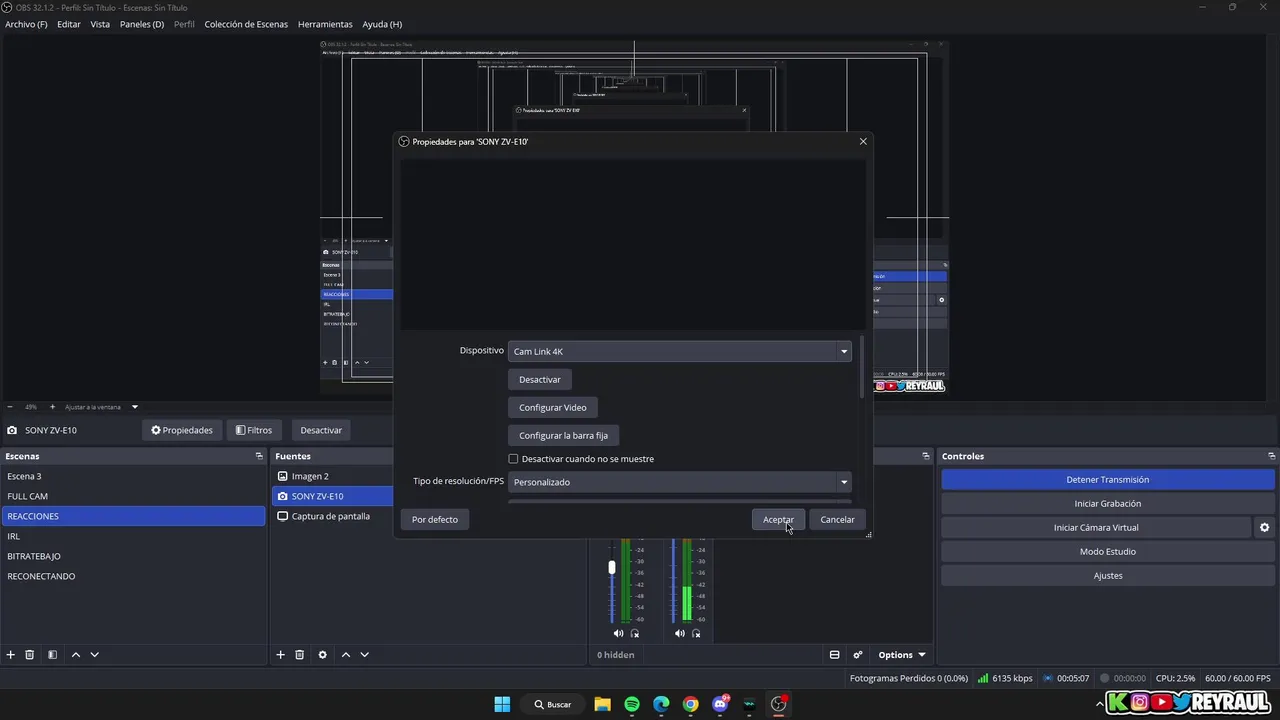1280x720 pixels.
Task: Move the selected source up in Fuentes
Action: click(x=345, y=655)
